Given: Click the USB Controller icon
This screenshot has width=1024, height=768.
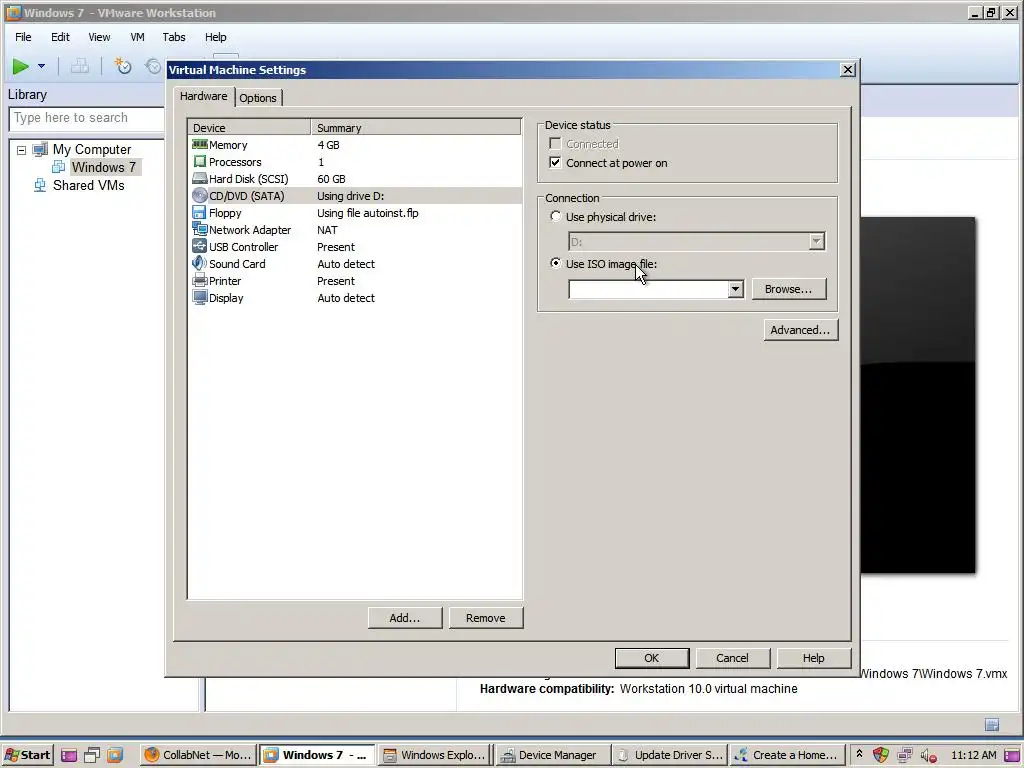Looking at the screenshot, I should pos(200,246).
